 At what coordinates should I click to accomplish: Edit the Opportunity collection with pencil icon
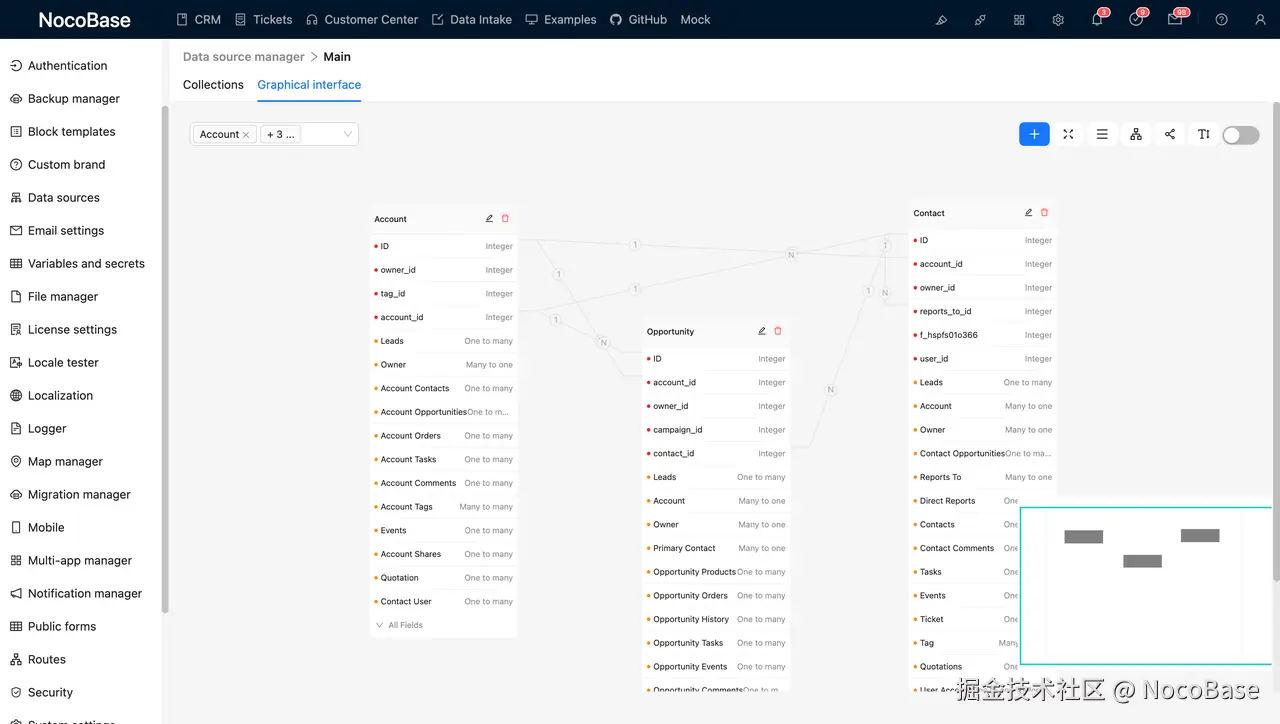761,330
